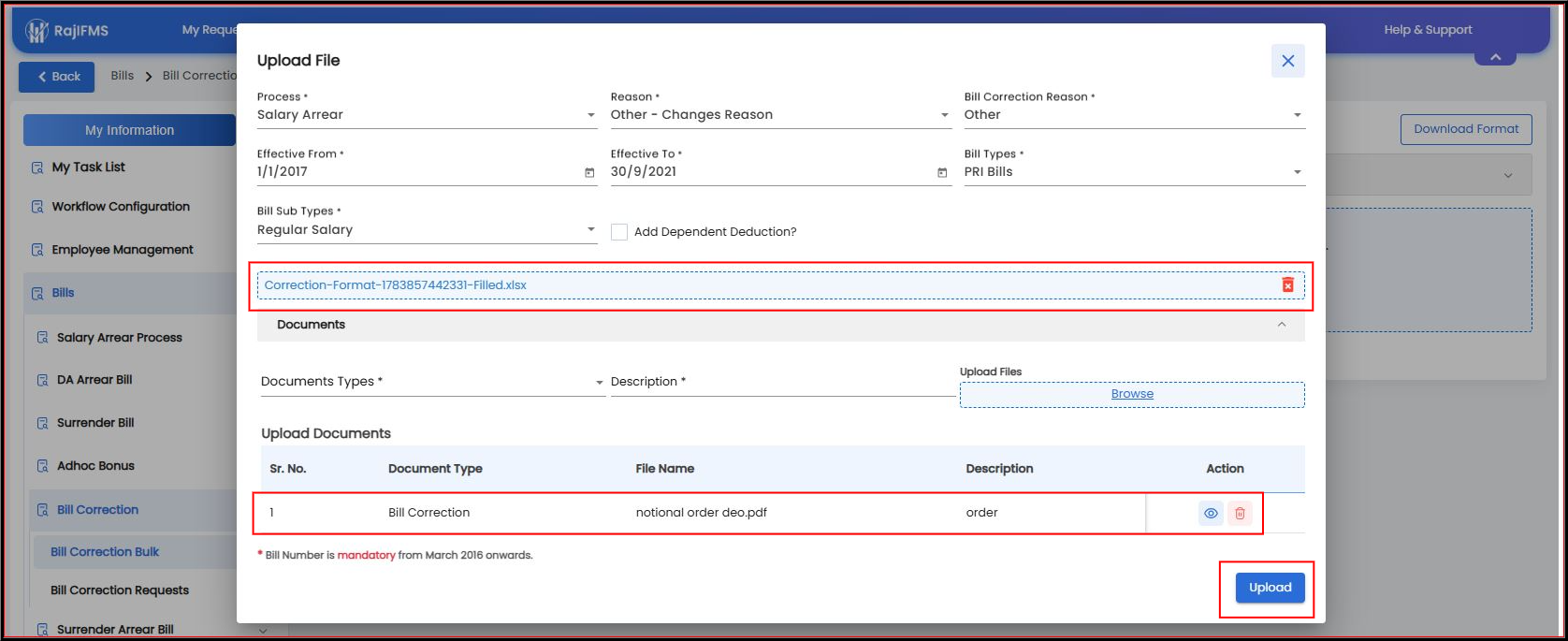Image resolution: width=1568 pixels, height=641 pixels.
Task: Click the Bill Correction sidebar icon
Action: (x=42, y=510)
